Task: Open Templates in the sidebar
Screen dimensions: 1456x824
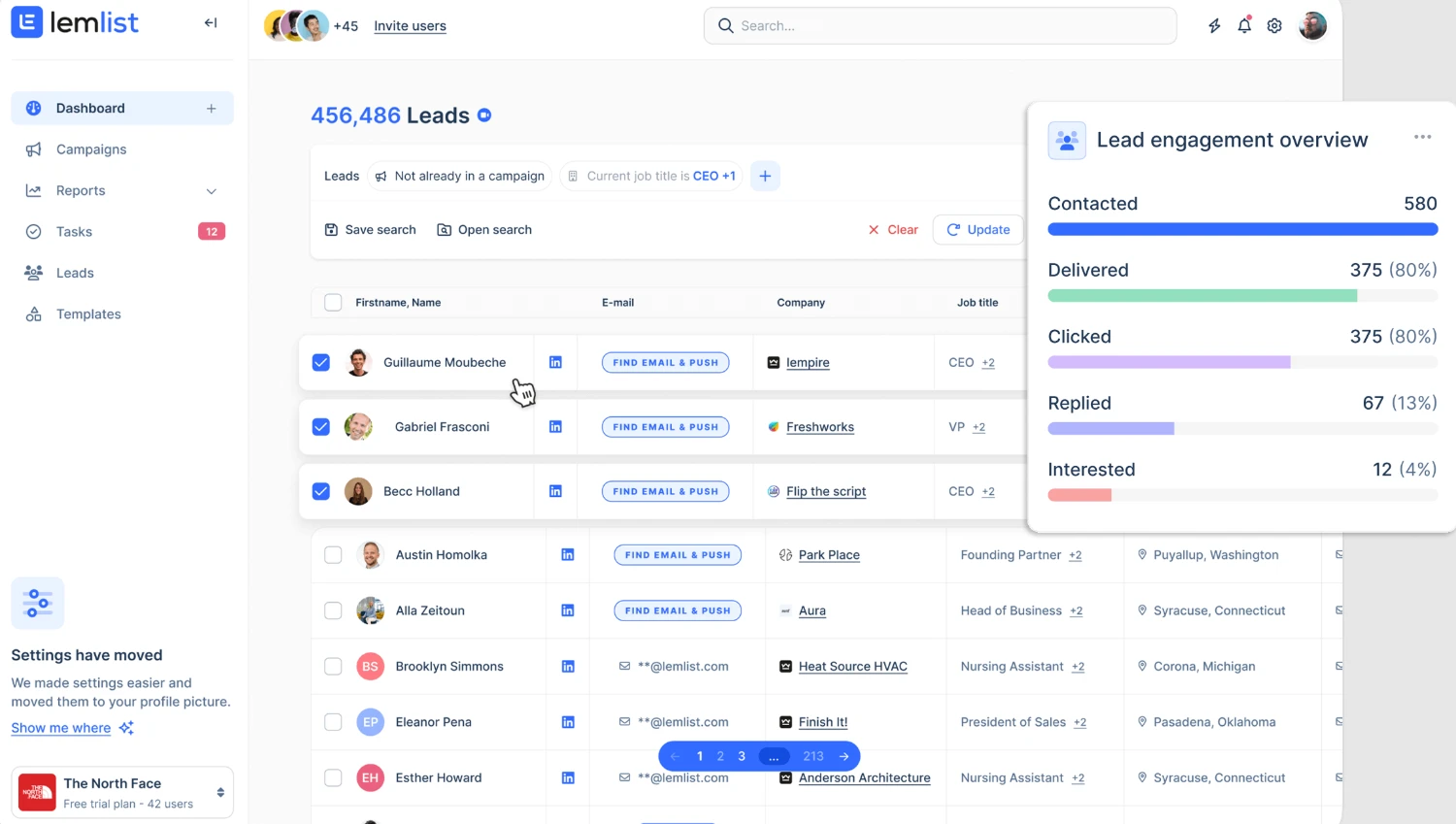Action: click(x=122, y=314)
